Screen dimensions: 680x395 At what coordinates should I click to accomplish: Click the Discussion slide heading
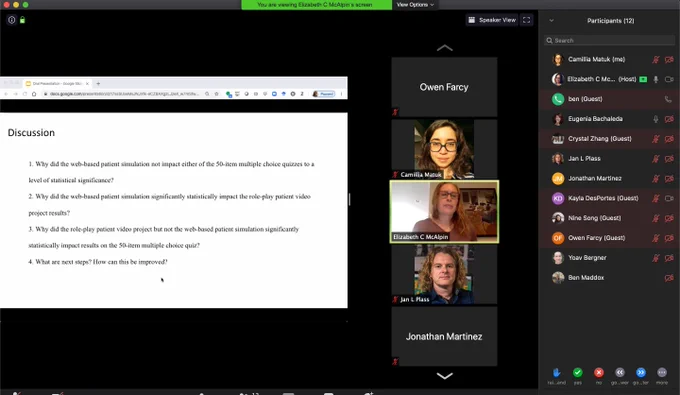click(x=31, y=133)
